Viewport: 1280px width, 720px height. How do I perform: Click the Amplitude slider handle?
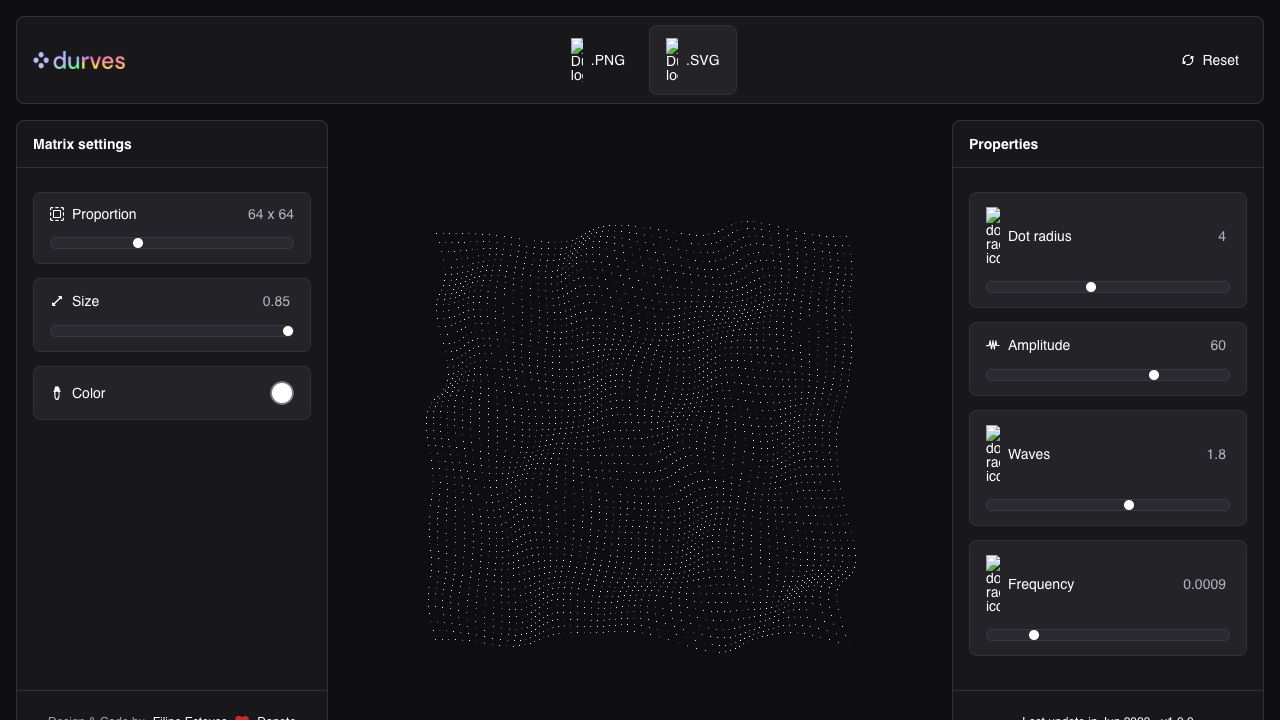pyautogui.click(x=1154, y=375)
